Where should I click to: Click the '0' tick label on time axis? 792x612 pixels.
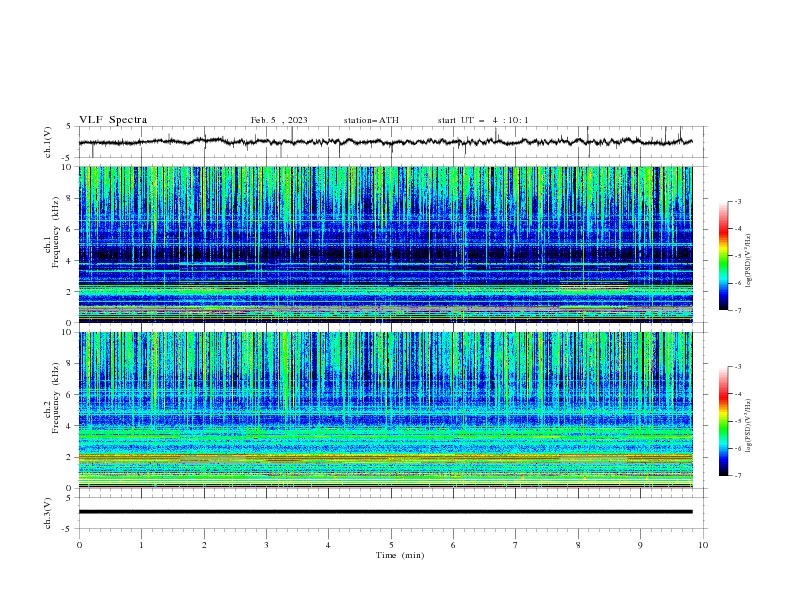point(79,545)
